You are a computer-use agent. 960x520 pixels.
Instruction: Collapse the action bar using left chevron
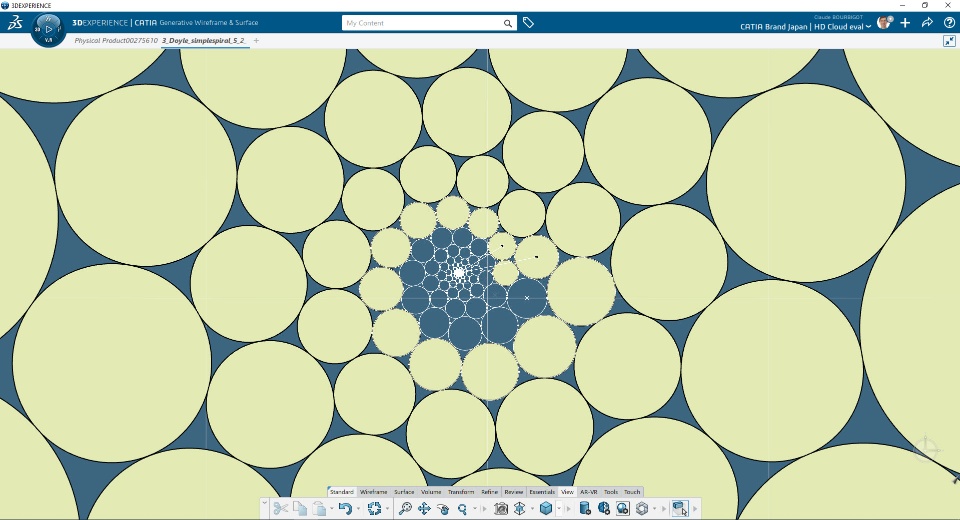(264, 503)
